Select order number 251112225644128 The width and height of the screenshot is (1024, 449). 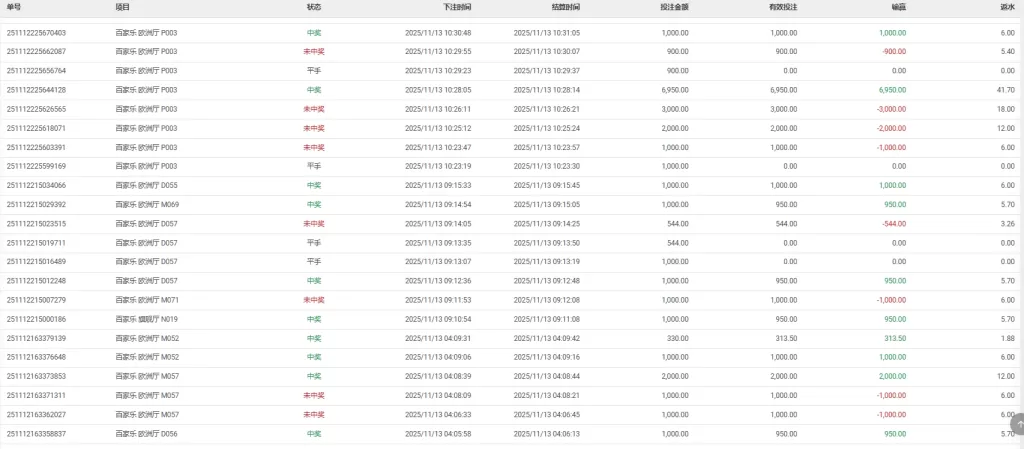[36, 90]
